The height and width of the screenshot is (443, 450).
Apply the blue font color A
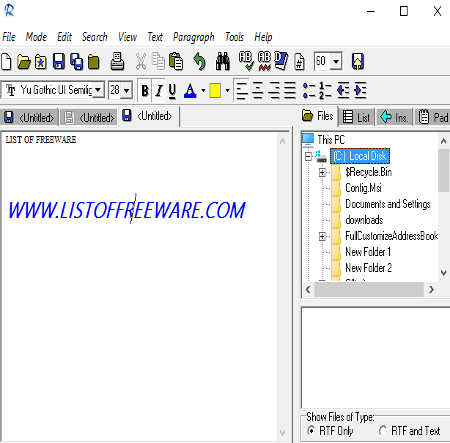[x=190, y=90]
